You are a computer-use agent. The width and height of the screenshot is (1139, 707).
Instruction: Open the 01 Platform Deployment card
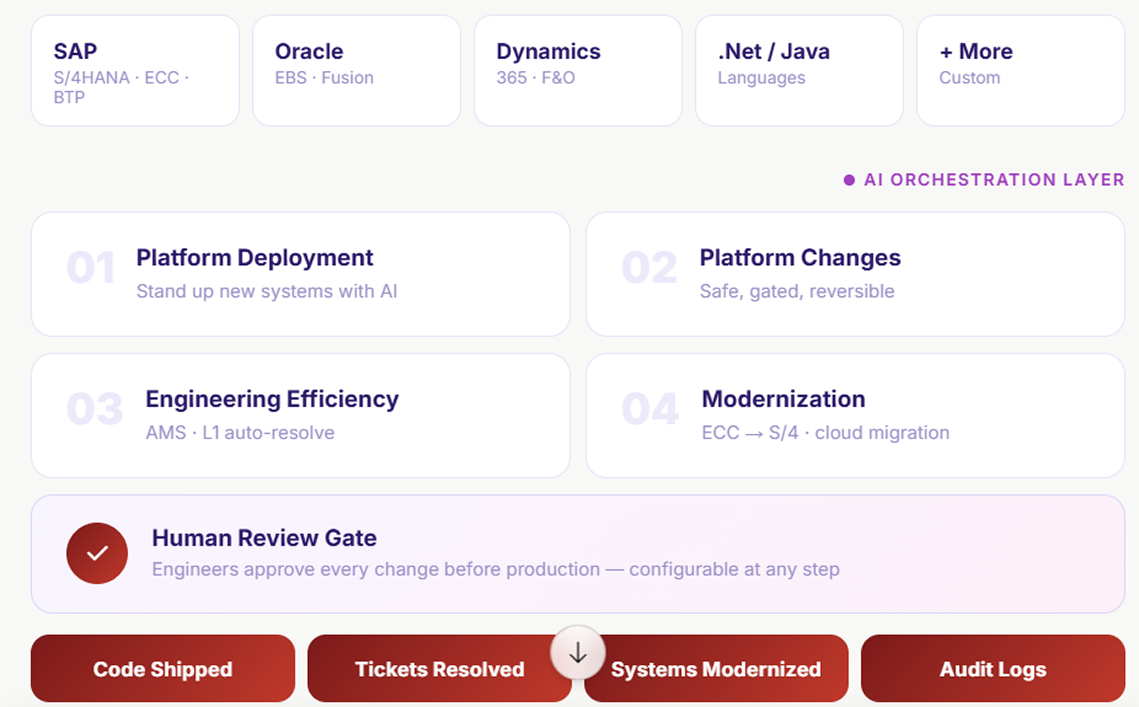click(x=301, y=274)
